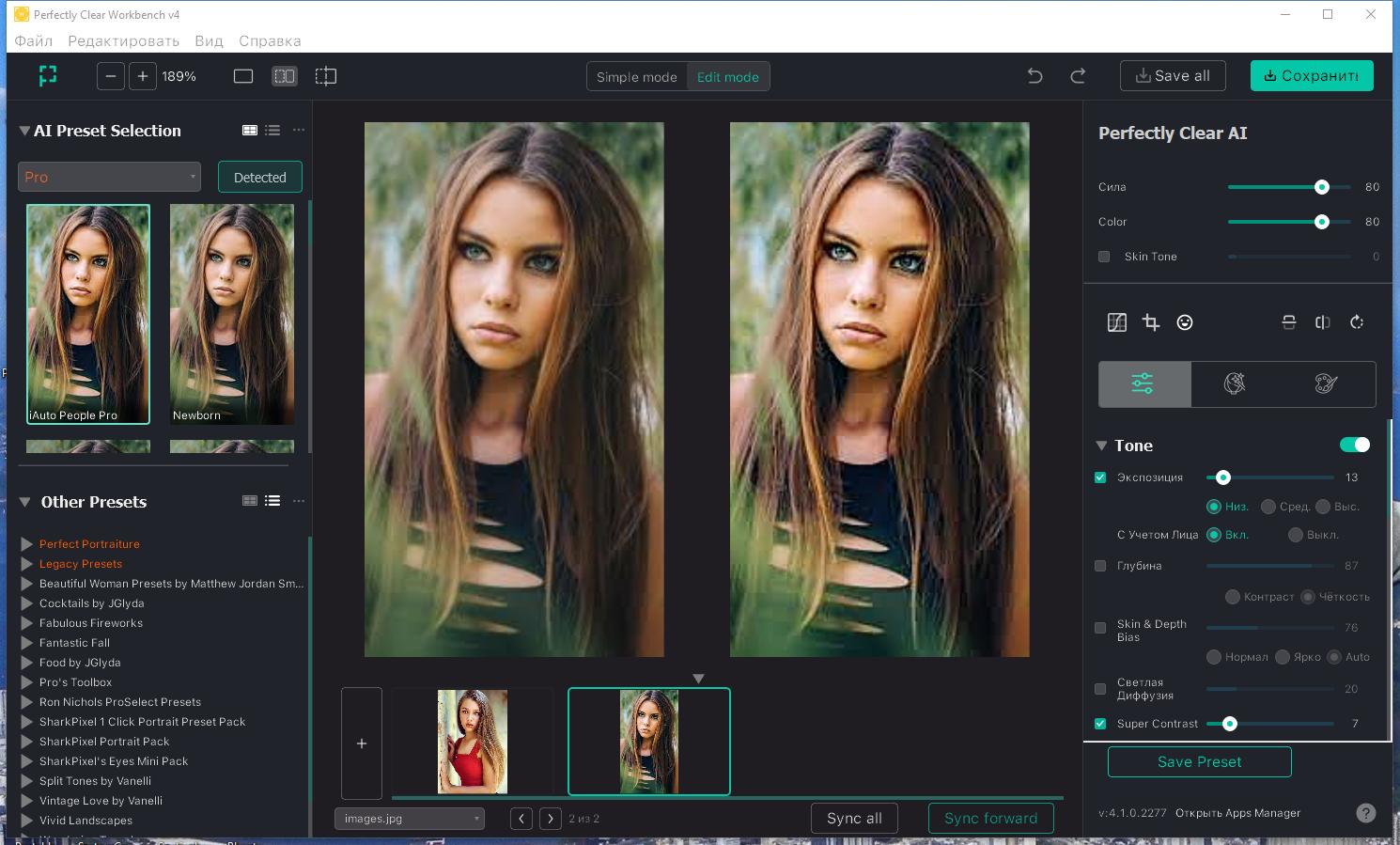Click the rotate image icon
Screen dimensions: 1400x845
pos(1357,322)
